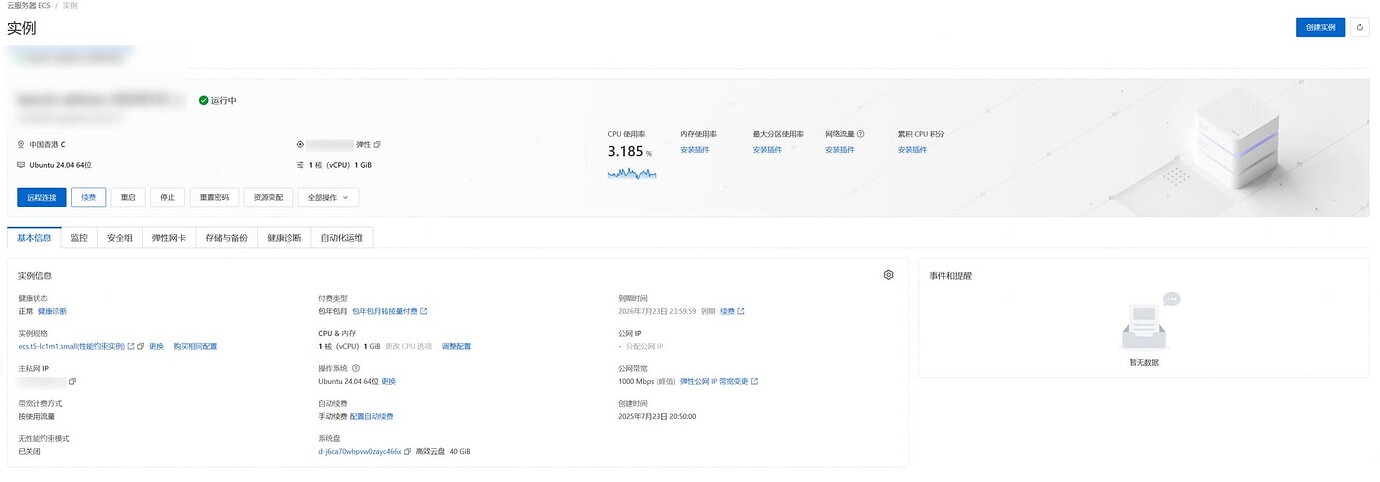Go to the 存储与备份 tab
Screen dimensions: 1380x482
pyautogui.click(x=226, y=238)
